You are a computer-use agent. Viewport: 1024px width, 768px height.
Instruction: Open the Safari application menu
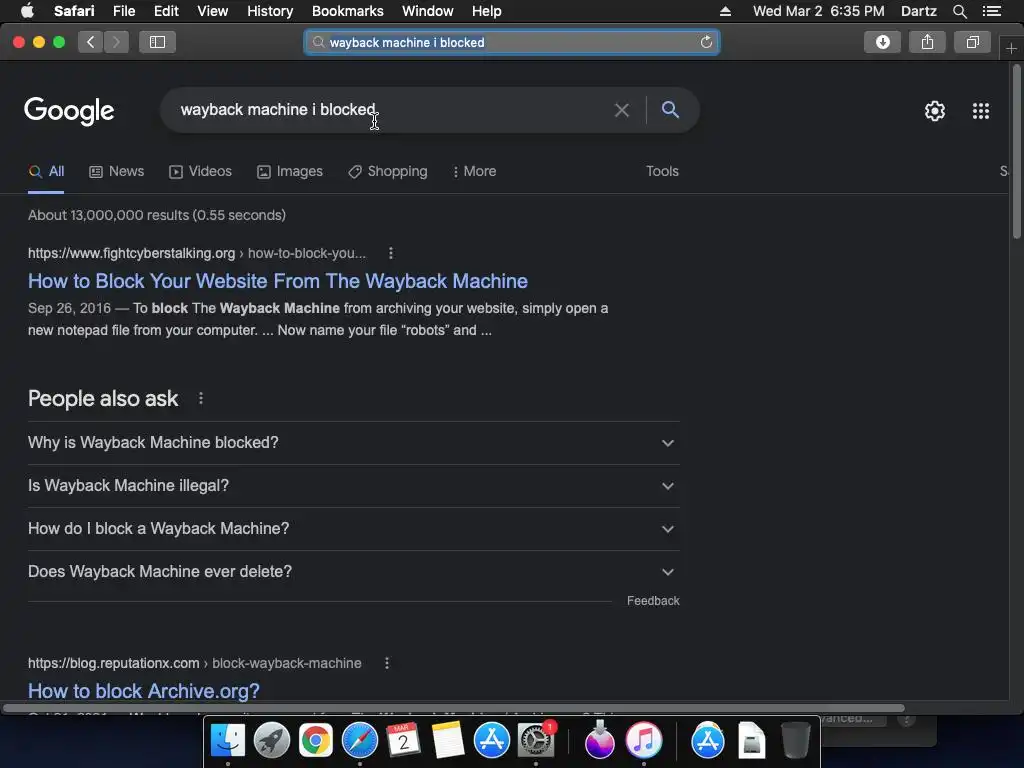74,11
